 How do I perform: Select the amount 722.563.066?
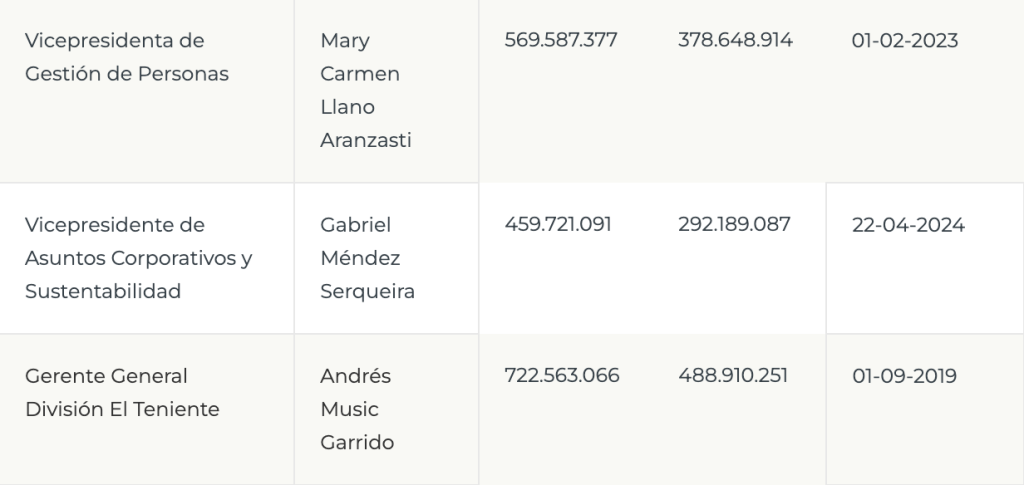coord(562,376)
